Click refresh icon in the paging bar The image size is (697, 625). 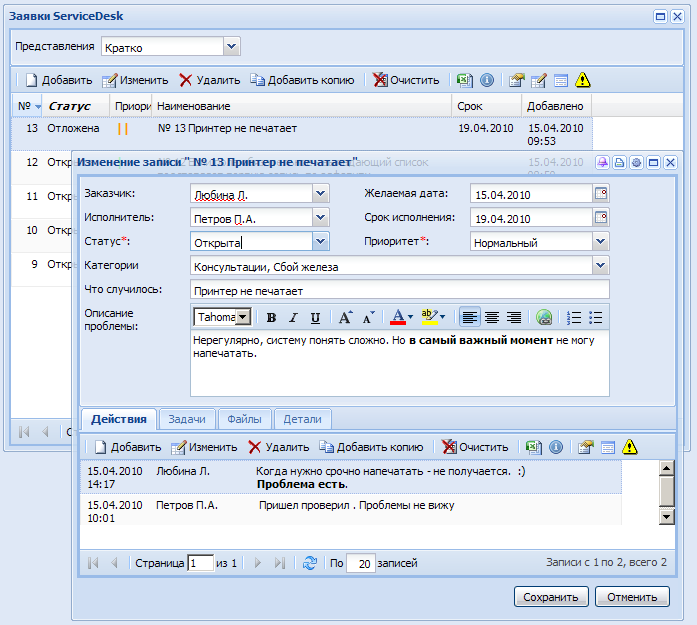point(310,563)
